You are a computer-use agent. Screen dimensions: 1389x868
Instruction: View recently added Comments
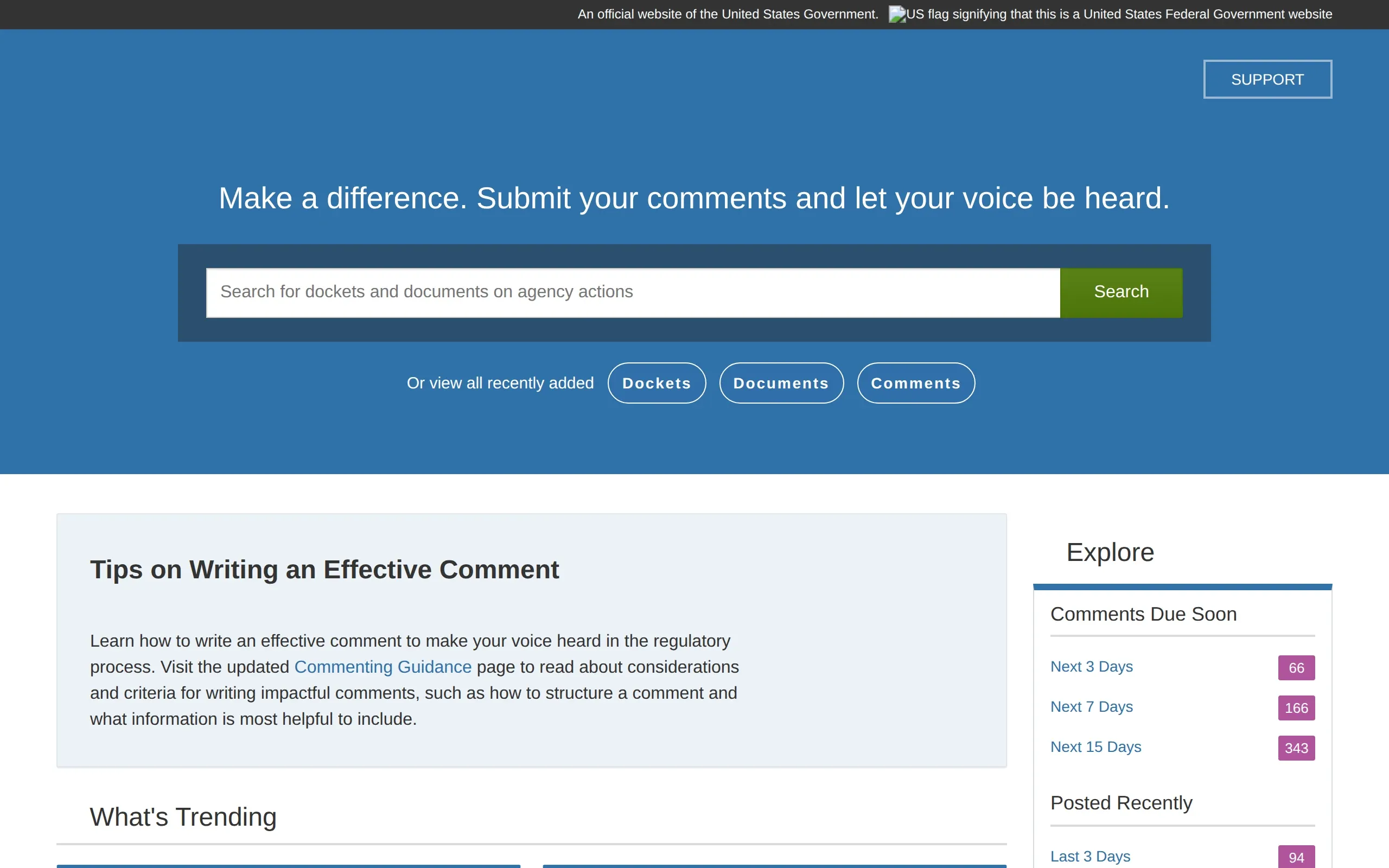(x=916, y=383)
